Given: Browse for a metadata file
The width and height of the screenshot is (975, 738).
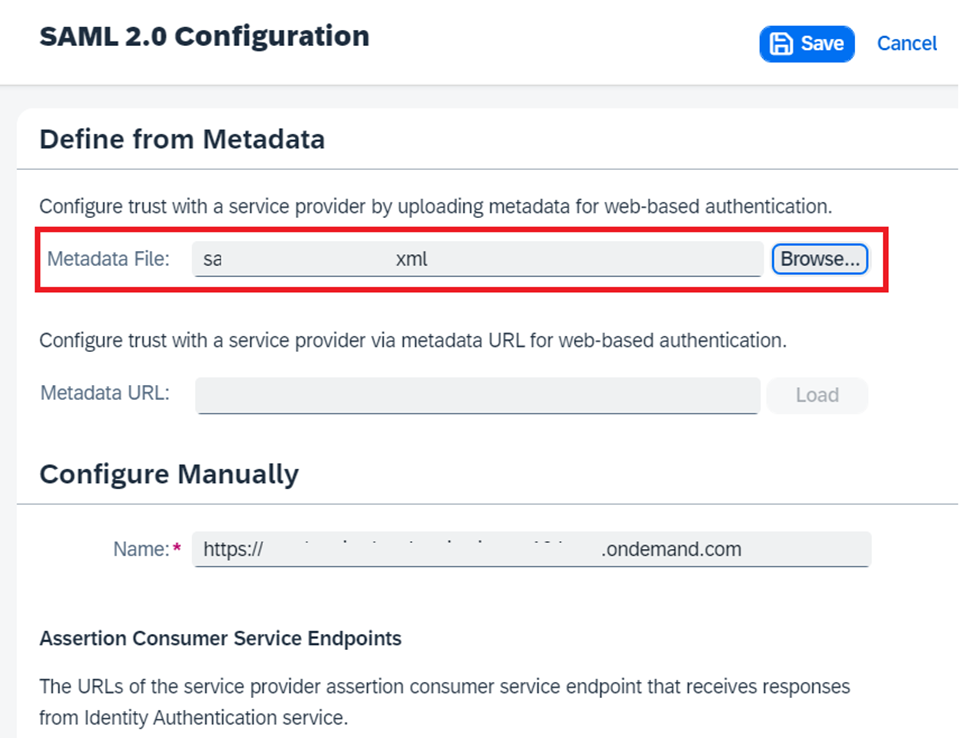Looking at the screenshot, I should (x=820, y=259).
